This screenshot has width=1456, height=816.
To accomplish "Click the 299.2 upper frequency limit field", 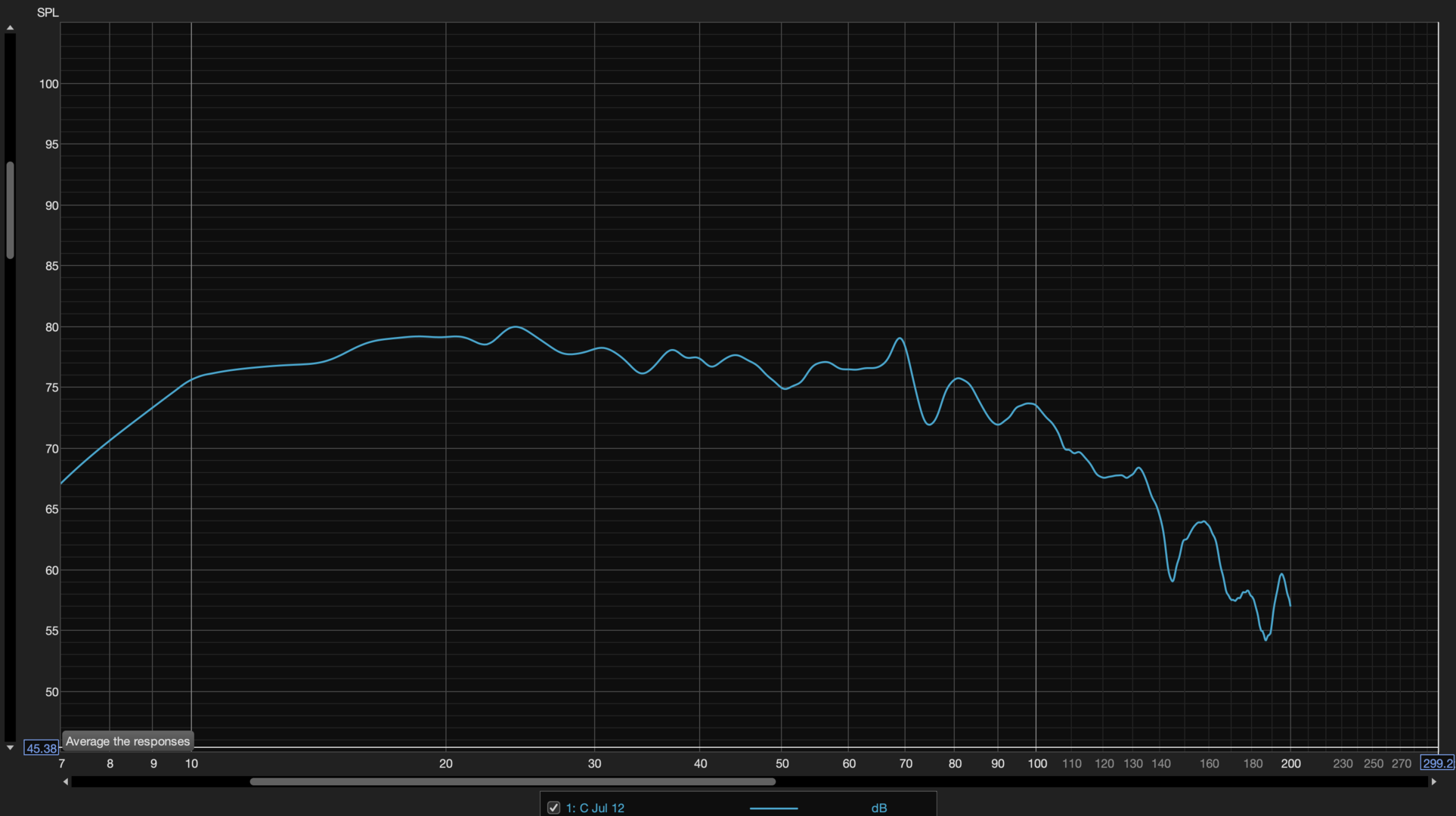I will tap(1437, 763).
